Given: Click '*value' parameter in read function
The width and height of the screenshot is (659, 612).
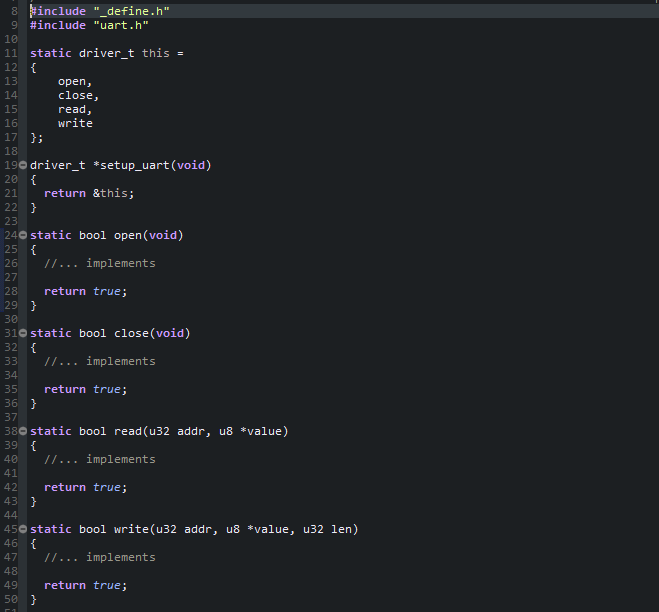Looking at the screenshot, I should click(x=261, y=431).
